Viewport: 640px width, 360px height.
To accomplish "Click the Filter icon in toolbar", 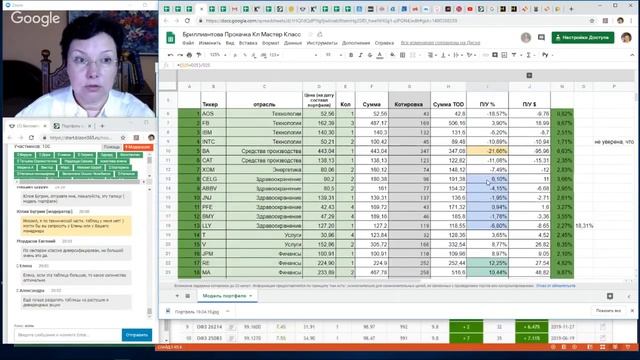I will pyautogui.click(x=514, y=55).
